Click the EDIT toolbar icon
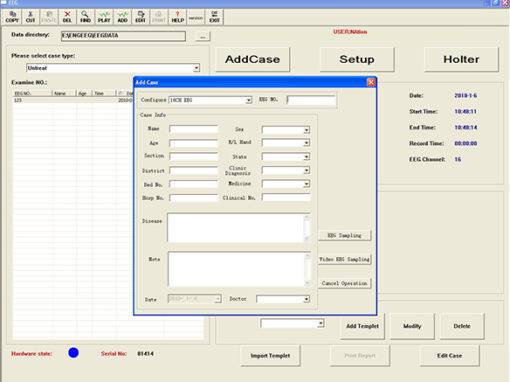 pyautogui.click(x=141, y=17)
